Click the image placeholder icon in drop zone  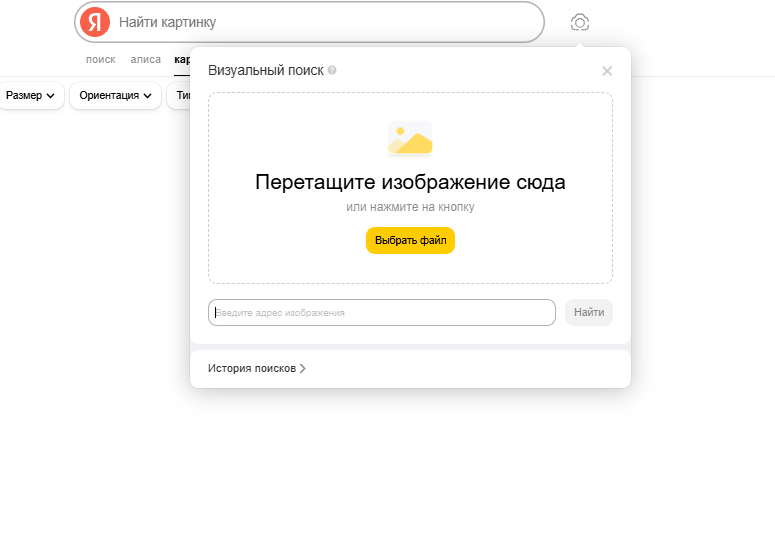pos(410,139)
